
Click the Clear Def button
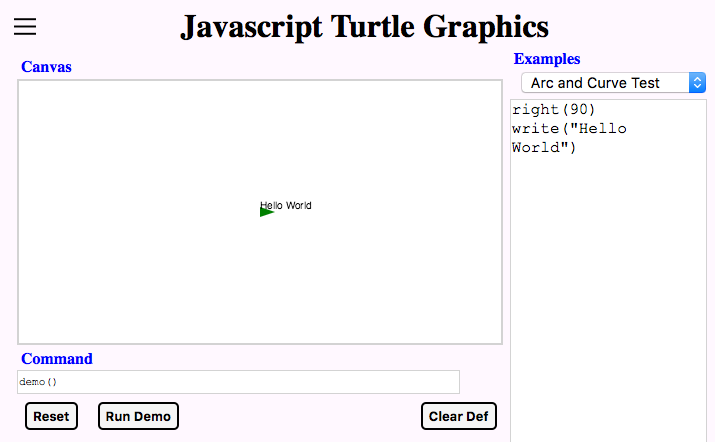click(458, 416)
